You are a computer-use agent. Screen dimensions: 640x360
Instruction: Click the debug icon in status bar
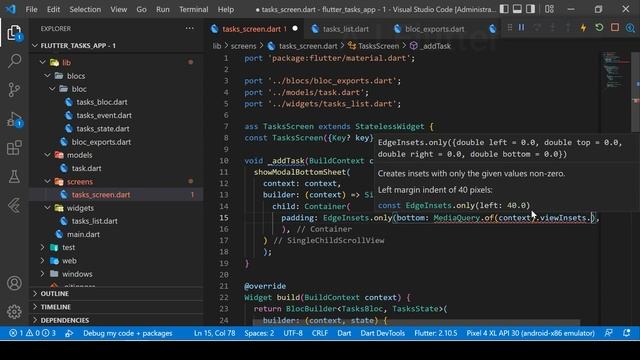coord(69,333)
